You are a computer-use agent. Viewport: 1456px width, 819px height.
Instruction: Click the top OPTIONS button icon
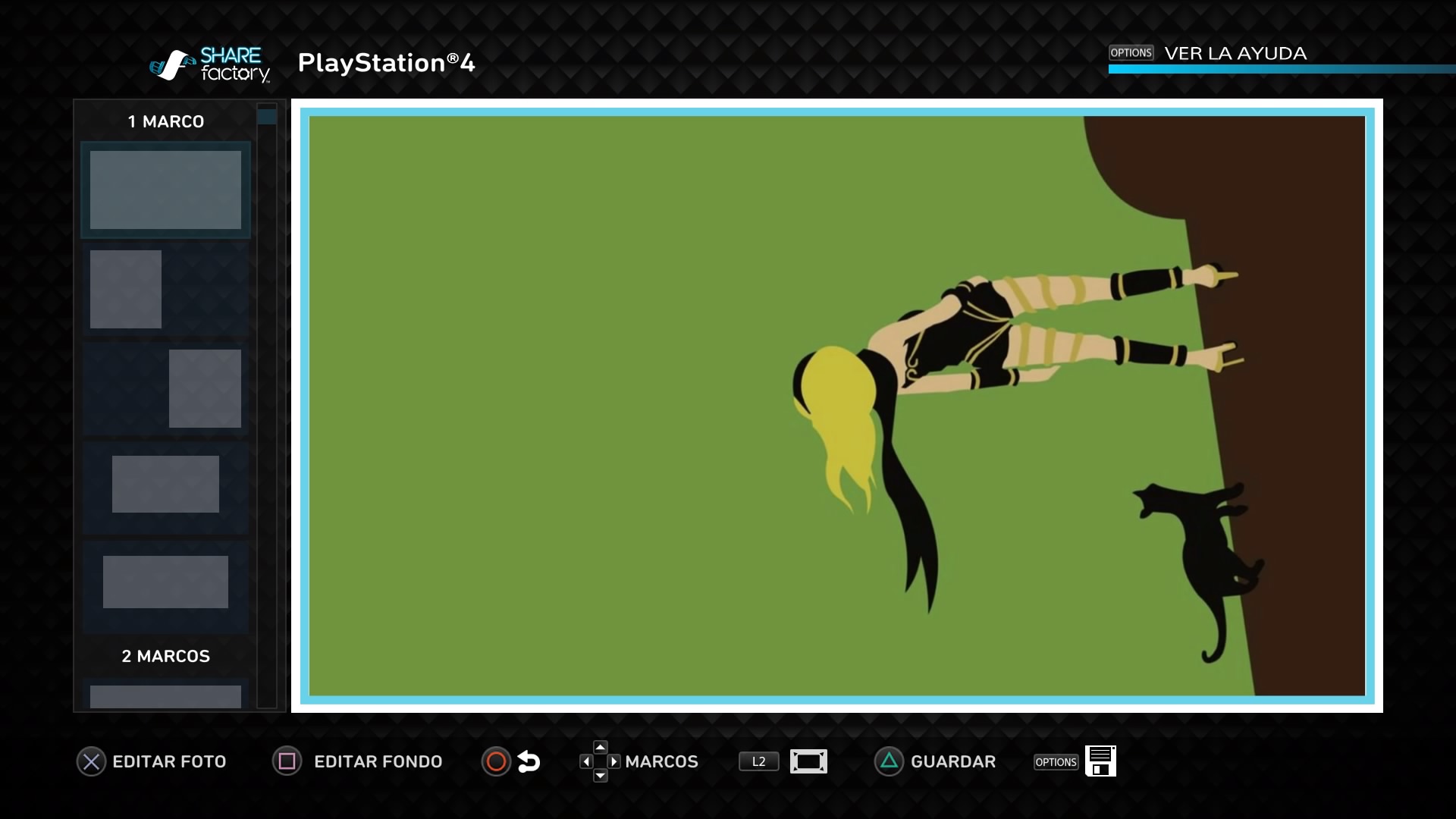[1131, 52]
